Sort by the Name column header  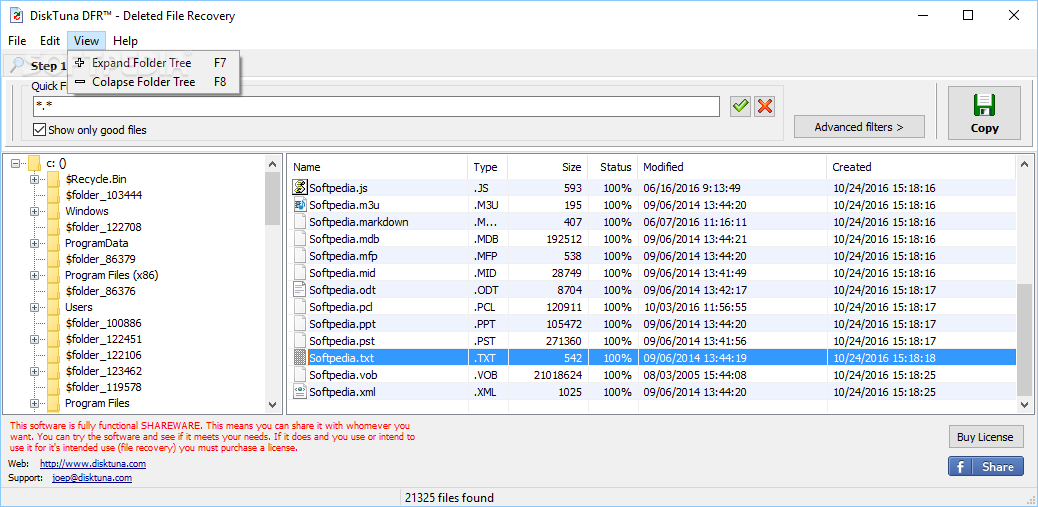(378, 167)
